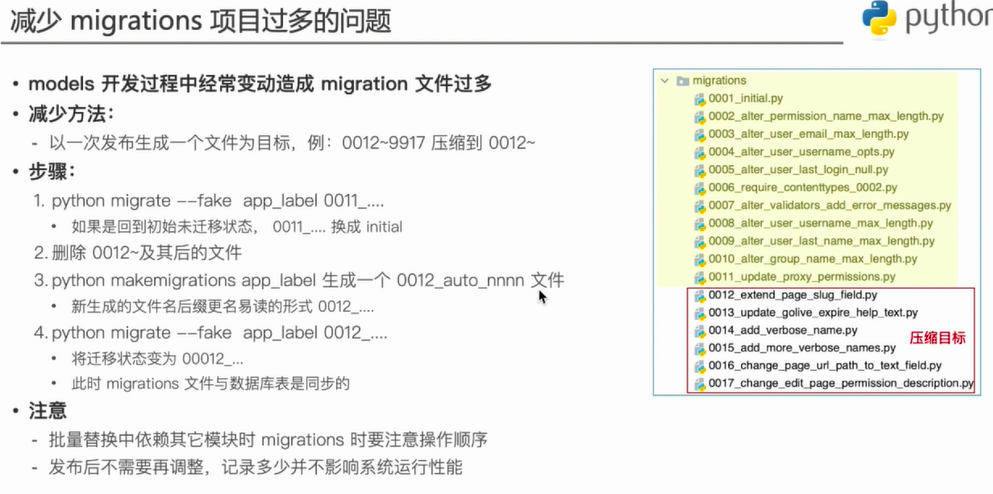Viewport: 993px width, 494px height.
Task: Select file 0006_require_contenttypes_0002.py
Action: 803,187
